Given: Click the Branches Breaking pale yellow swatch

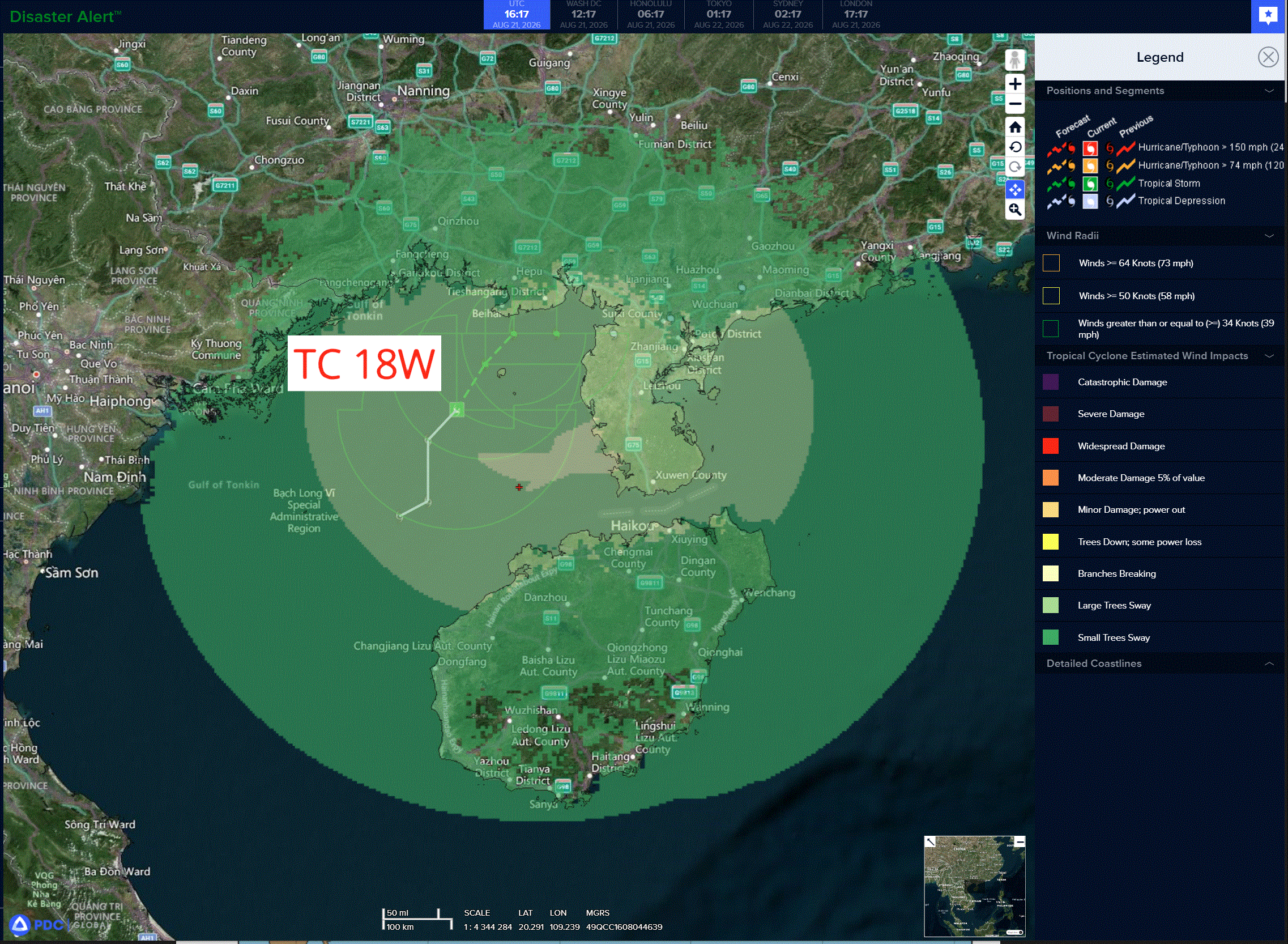Looking at the screenshot, I should click(x=1050, y=574).
